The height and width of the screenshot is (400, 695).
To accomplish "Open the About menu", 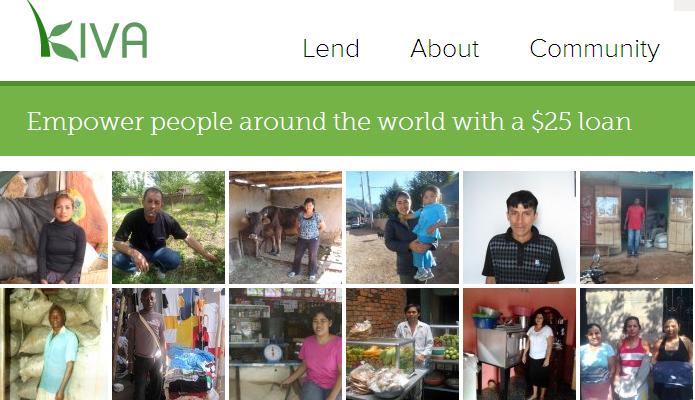I will (x=445, y=48).
